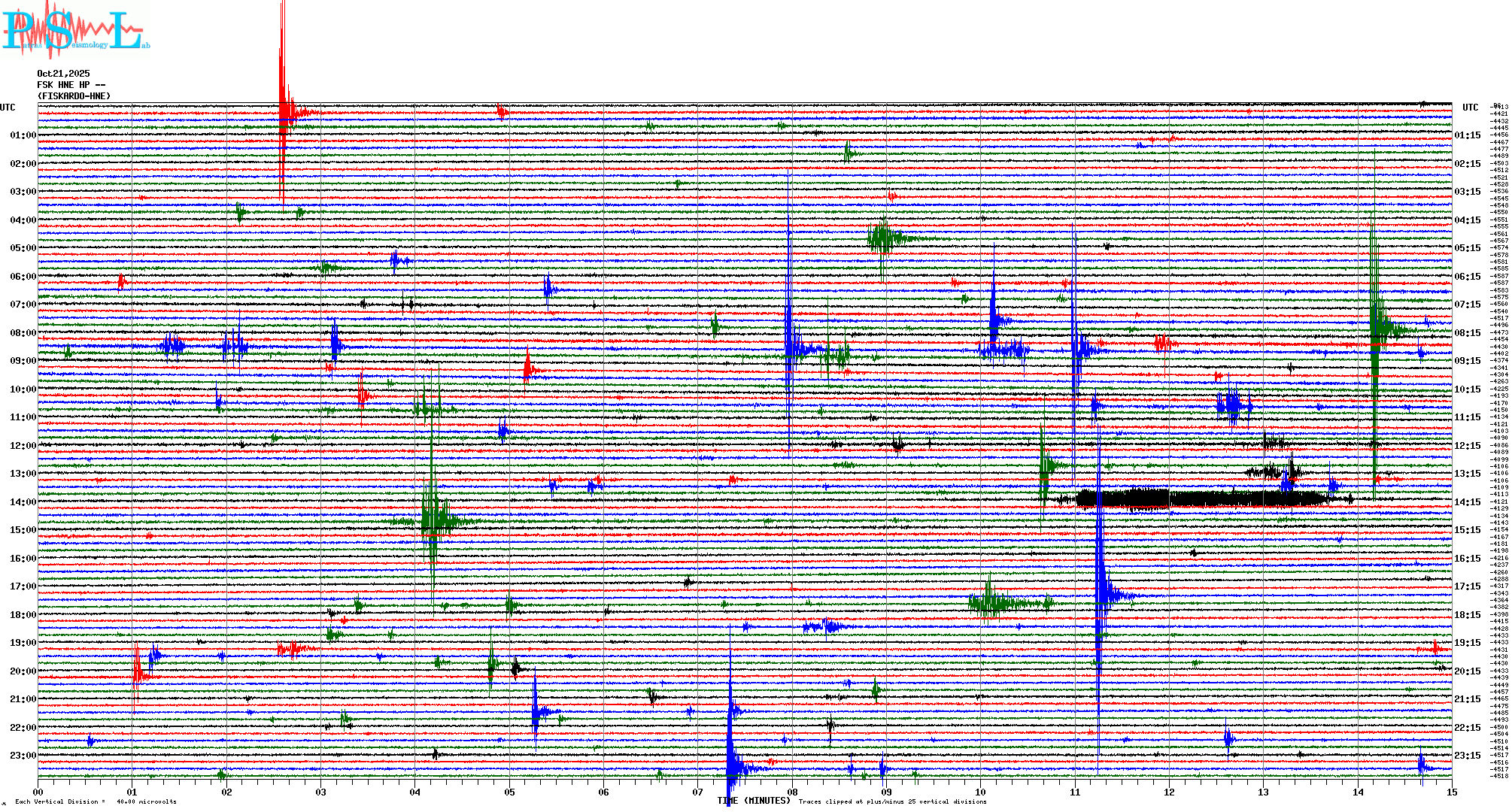This screenshot has width=1512, height=812.
Task: Click the right UTC axis label
Action: click(1470, 108)
